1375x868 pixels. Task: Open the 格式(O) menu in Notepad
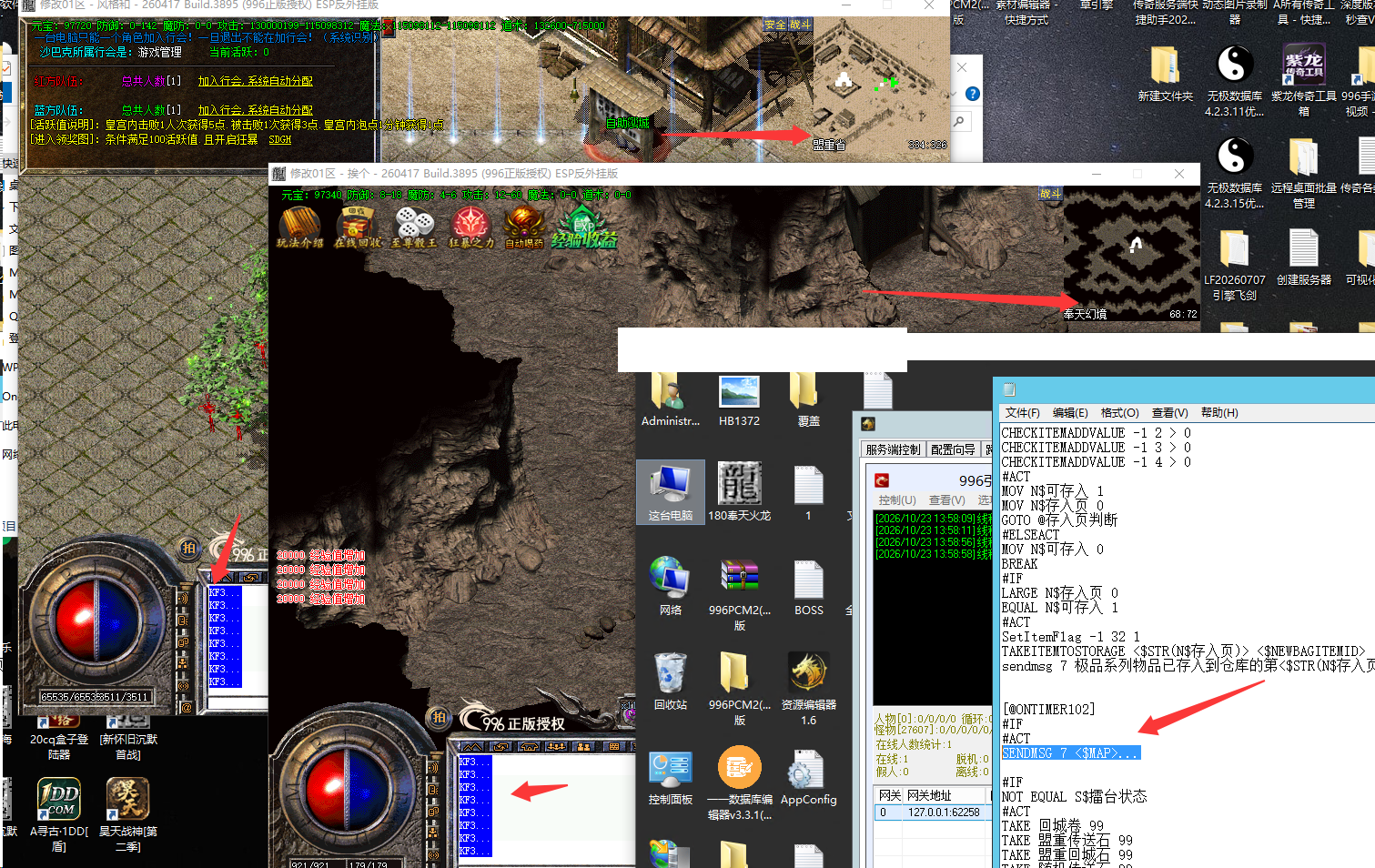[x=1119, y=413]
